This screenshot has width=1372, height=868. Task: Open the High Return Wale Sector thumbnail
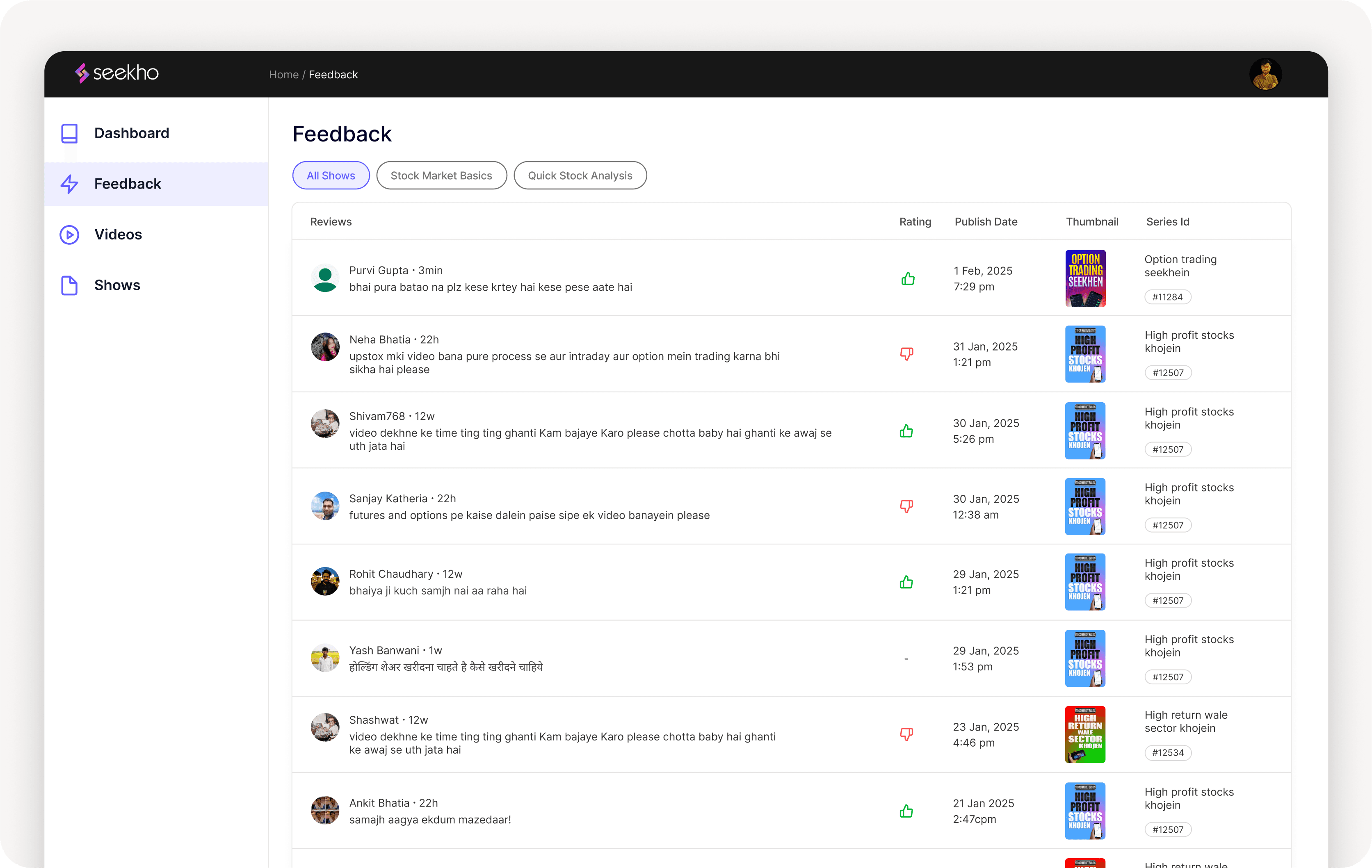[x=1085, y=734]
